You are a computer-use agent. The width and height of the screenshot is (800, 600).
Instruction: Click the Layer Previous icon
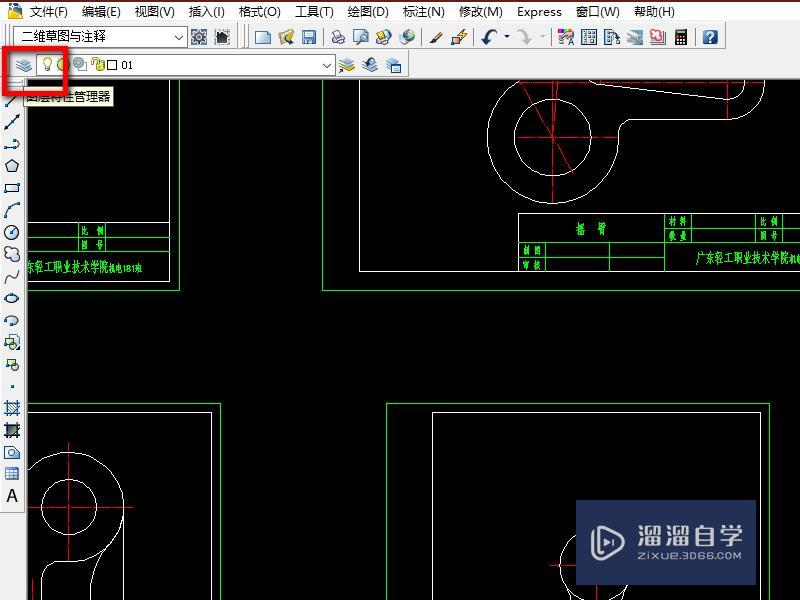(370, 65)
